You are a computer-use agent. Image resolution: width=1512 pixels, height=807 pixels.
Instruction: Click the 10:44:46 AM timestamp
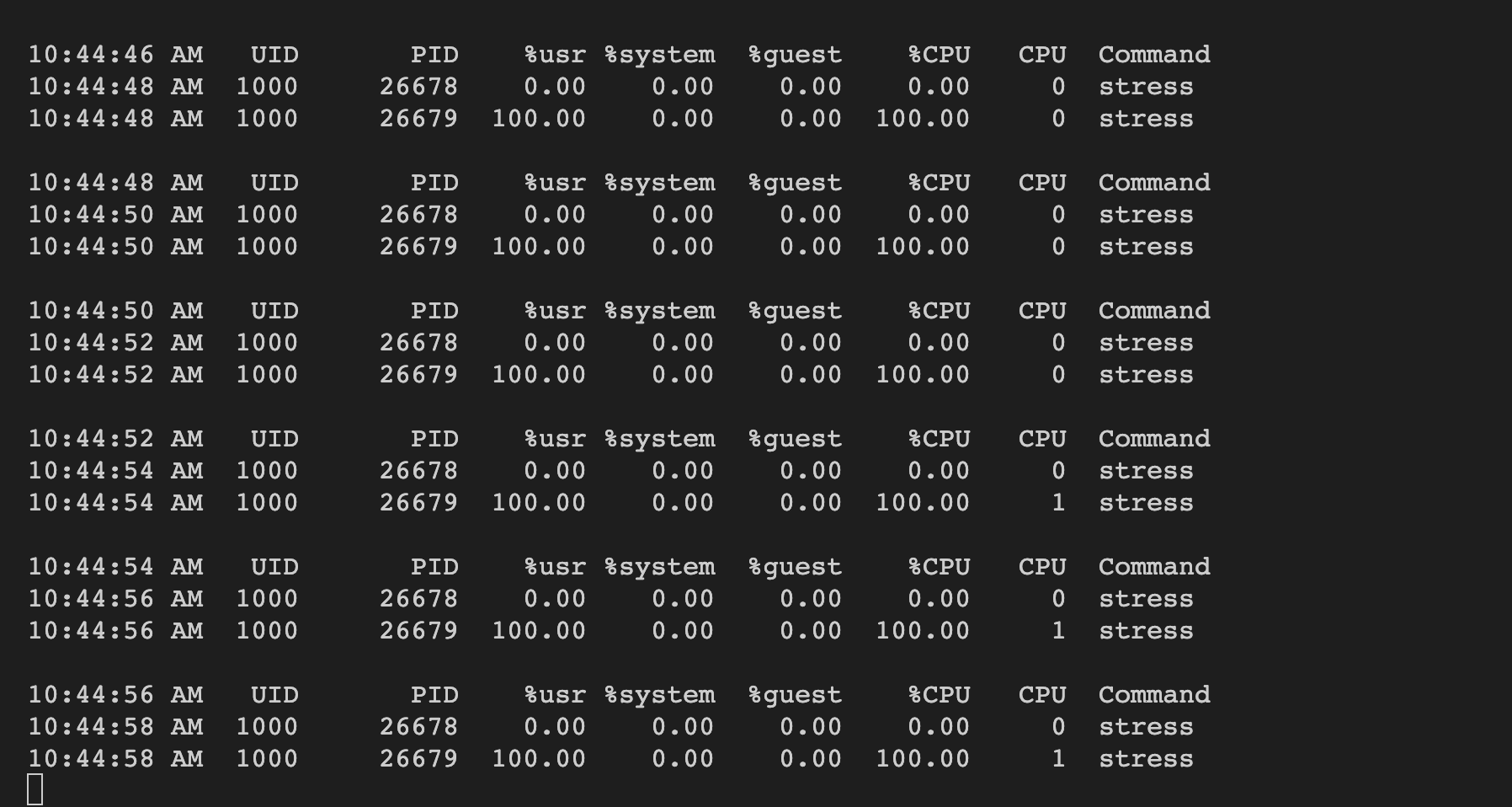(115, 55)
